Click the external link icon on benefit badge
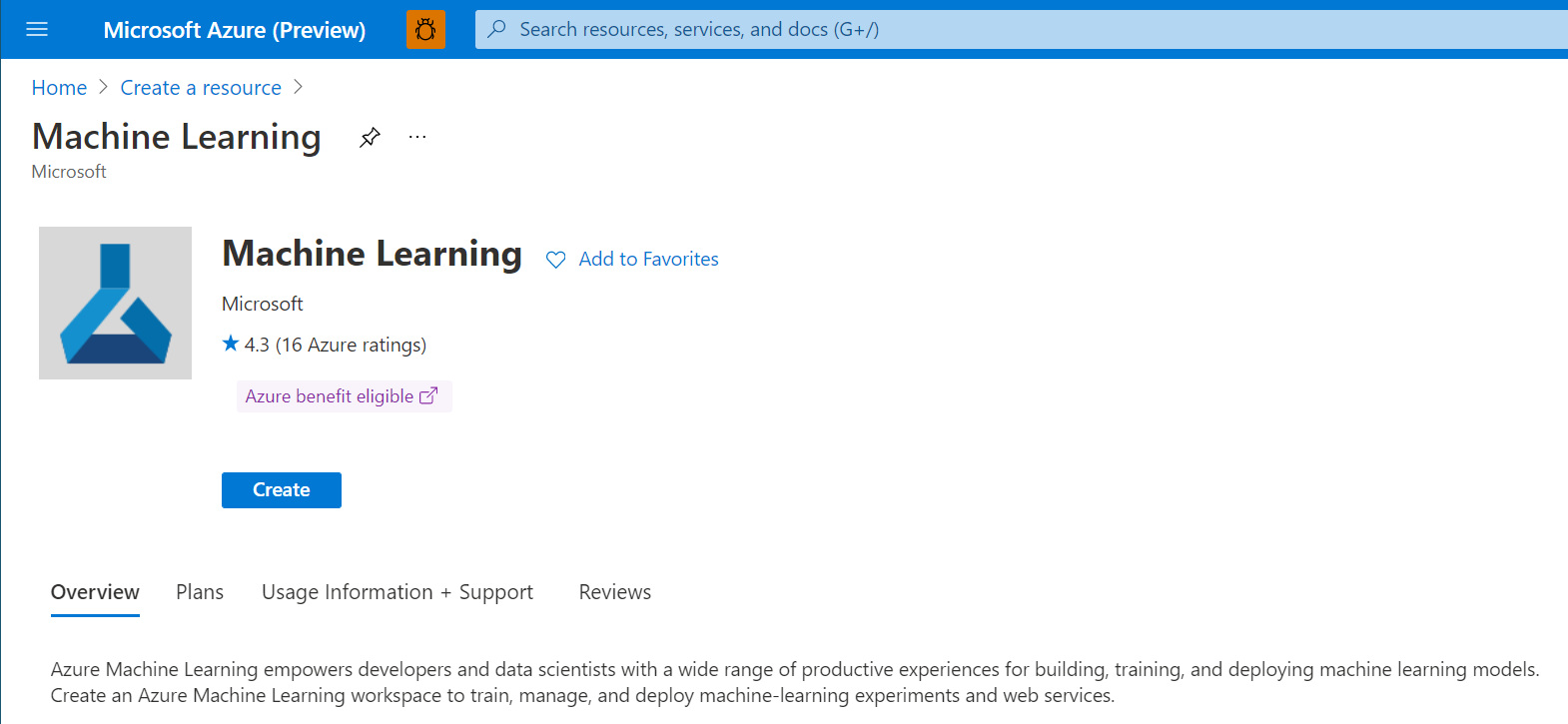 point(428,395)
